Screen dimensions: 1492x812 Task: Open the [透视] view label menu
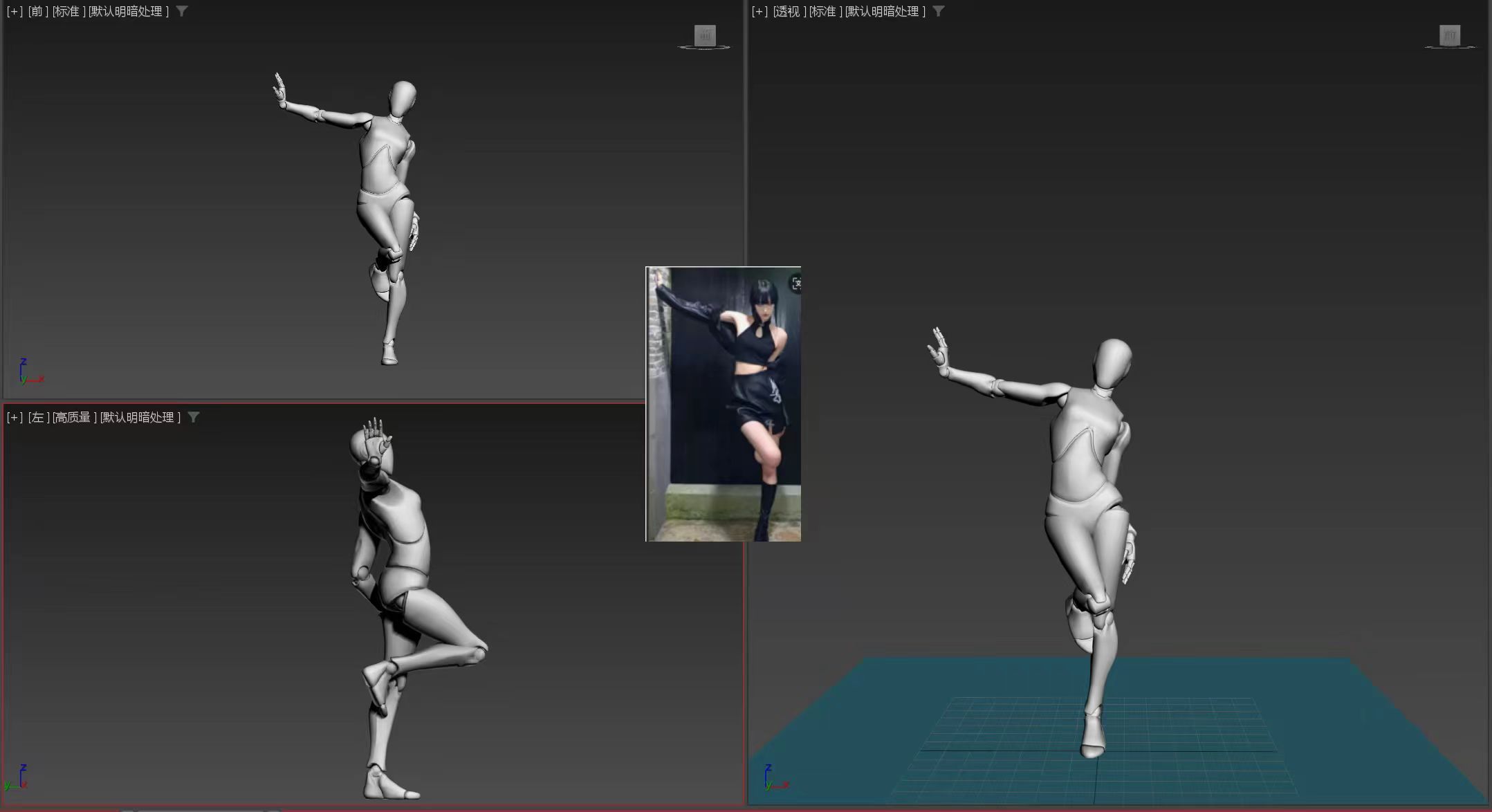[x=789, y=12]
